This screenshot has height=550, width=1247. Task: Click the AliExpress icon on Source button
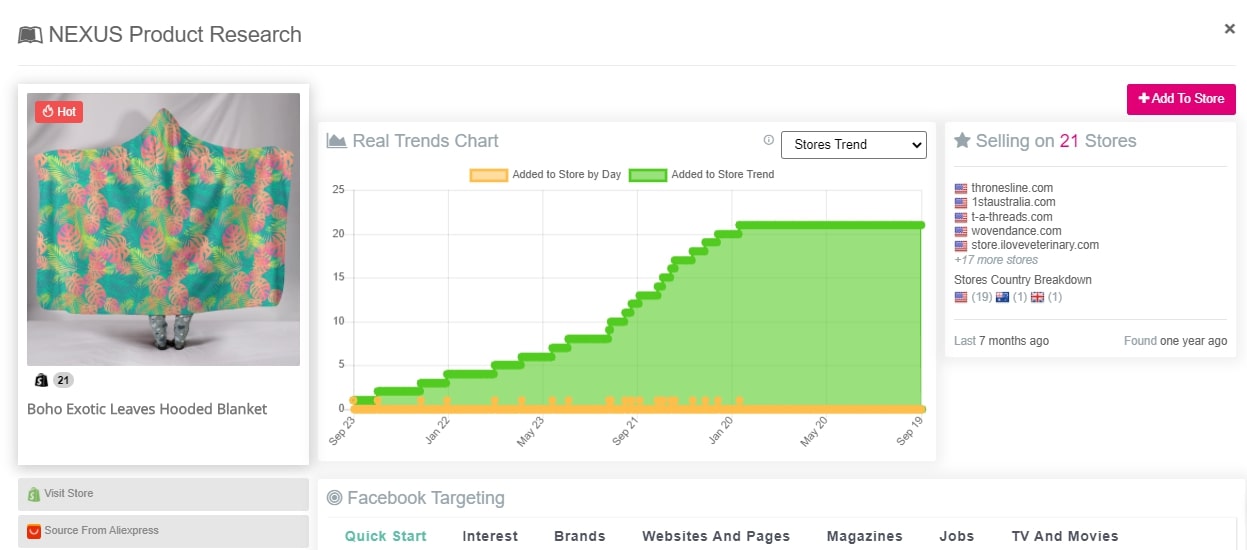click(x=33, y=531)
